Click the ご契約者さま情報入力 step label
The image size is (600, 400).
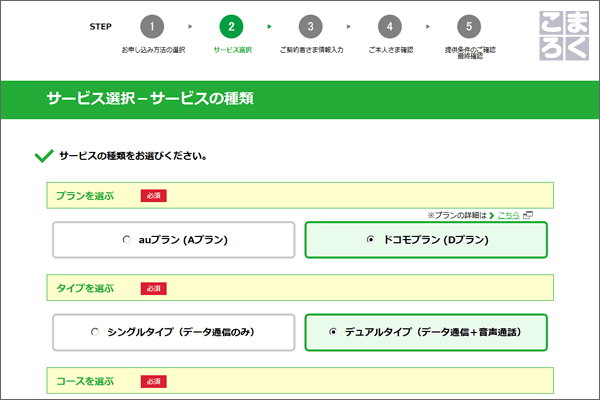(x=311, y=50)
